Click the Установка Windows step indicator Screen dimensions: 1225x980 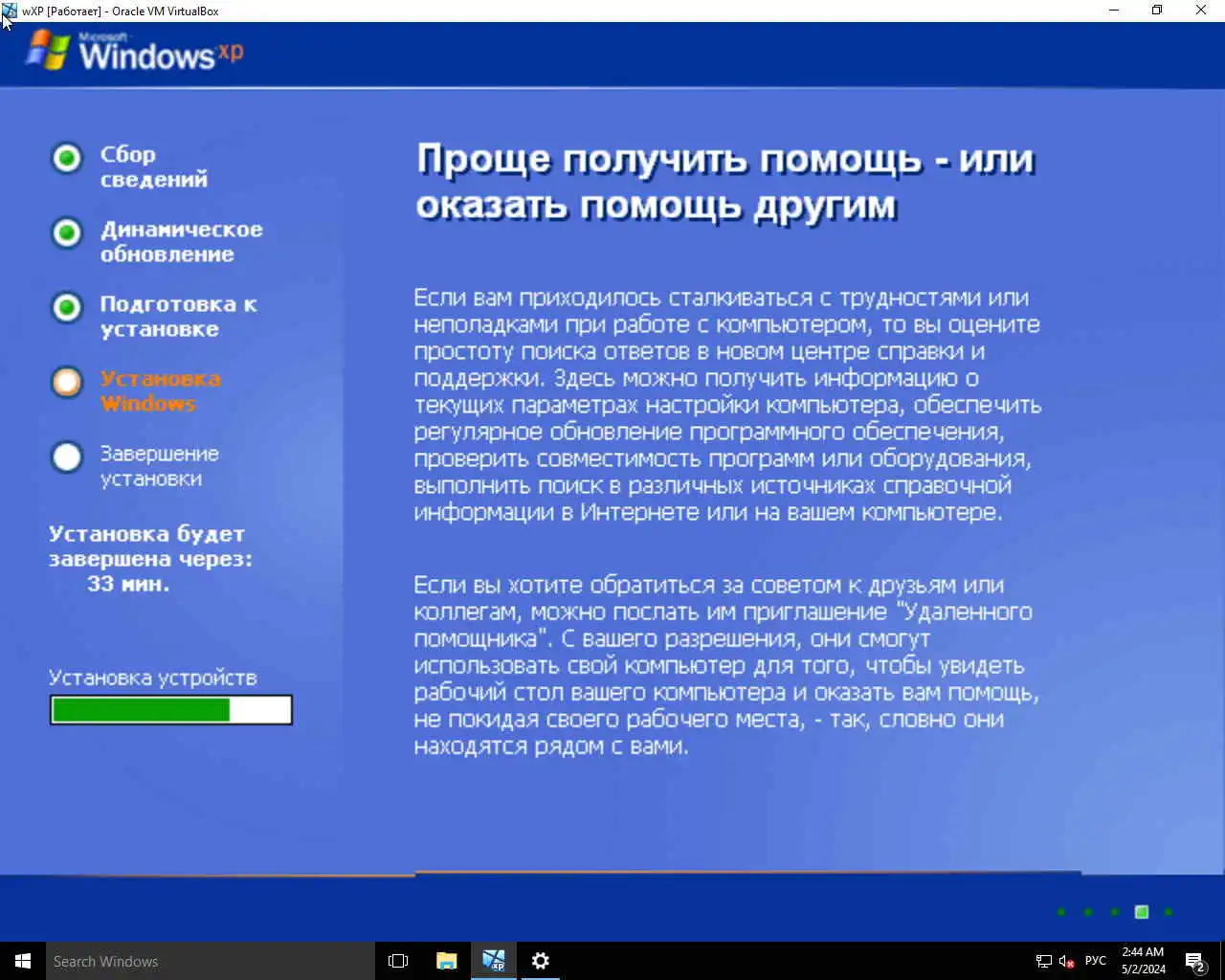(x=66, y=382)
